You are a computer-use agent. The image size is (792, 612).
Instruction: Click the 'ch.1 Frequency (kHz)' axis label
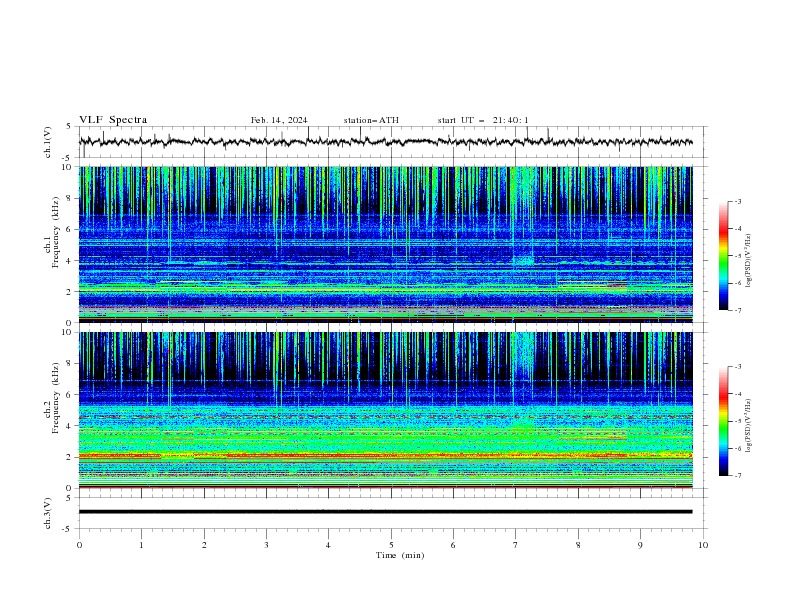(52, 232)
